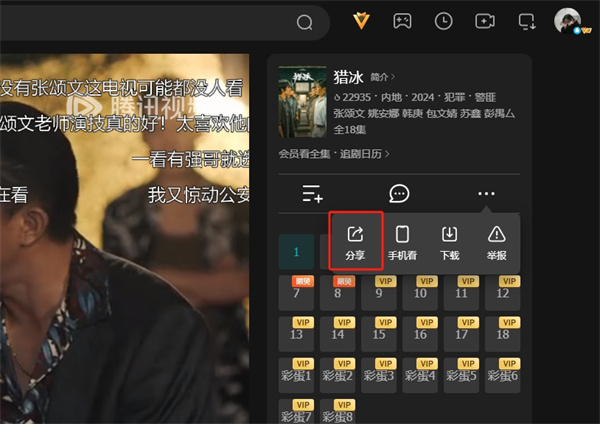Select episode 8
600x424 pixels.
(338, 293)
